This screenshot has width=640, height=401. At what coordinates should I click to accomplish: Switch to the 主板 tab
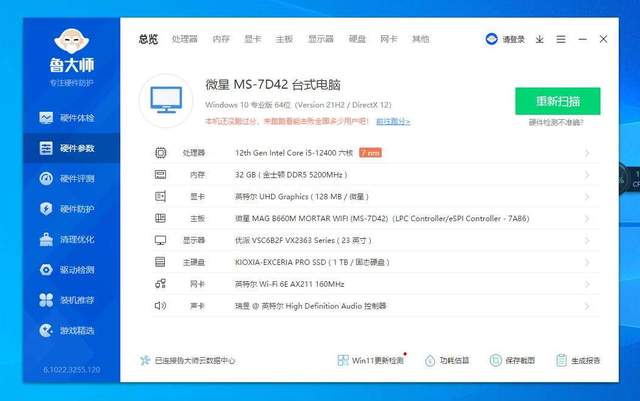284,39
